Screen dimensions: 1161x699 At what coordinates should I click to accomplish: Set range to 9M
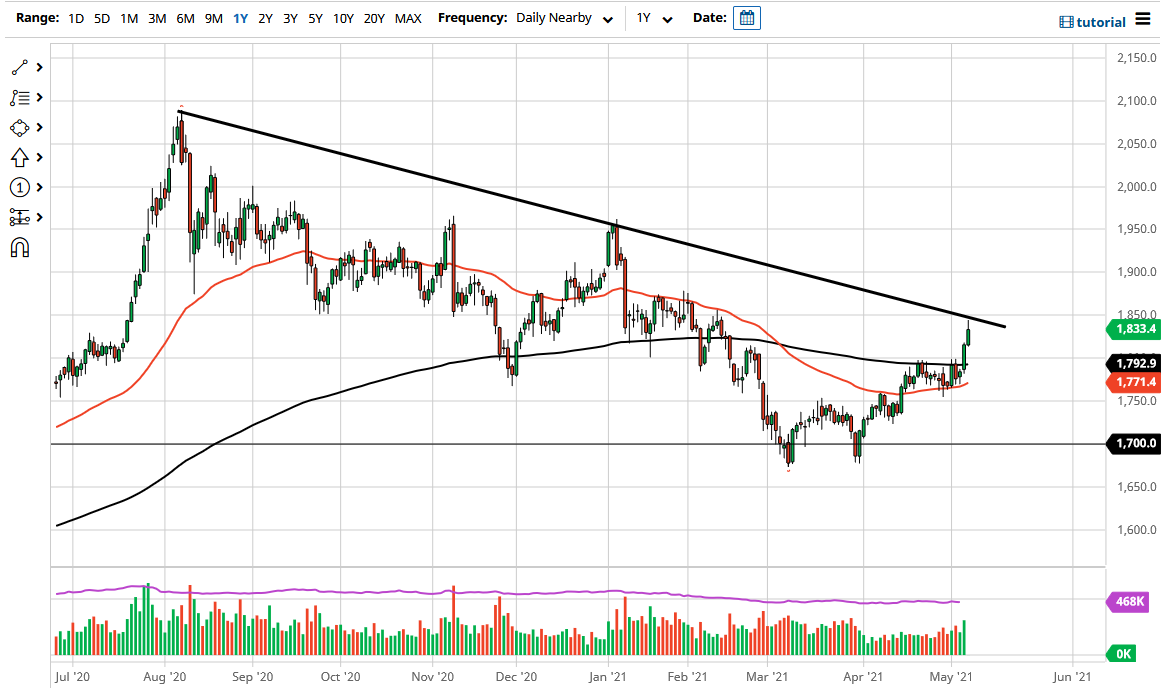click(213, 19)
